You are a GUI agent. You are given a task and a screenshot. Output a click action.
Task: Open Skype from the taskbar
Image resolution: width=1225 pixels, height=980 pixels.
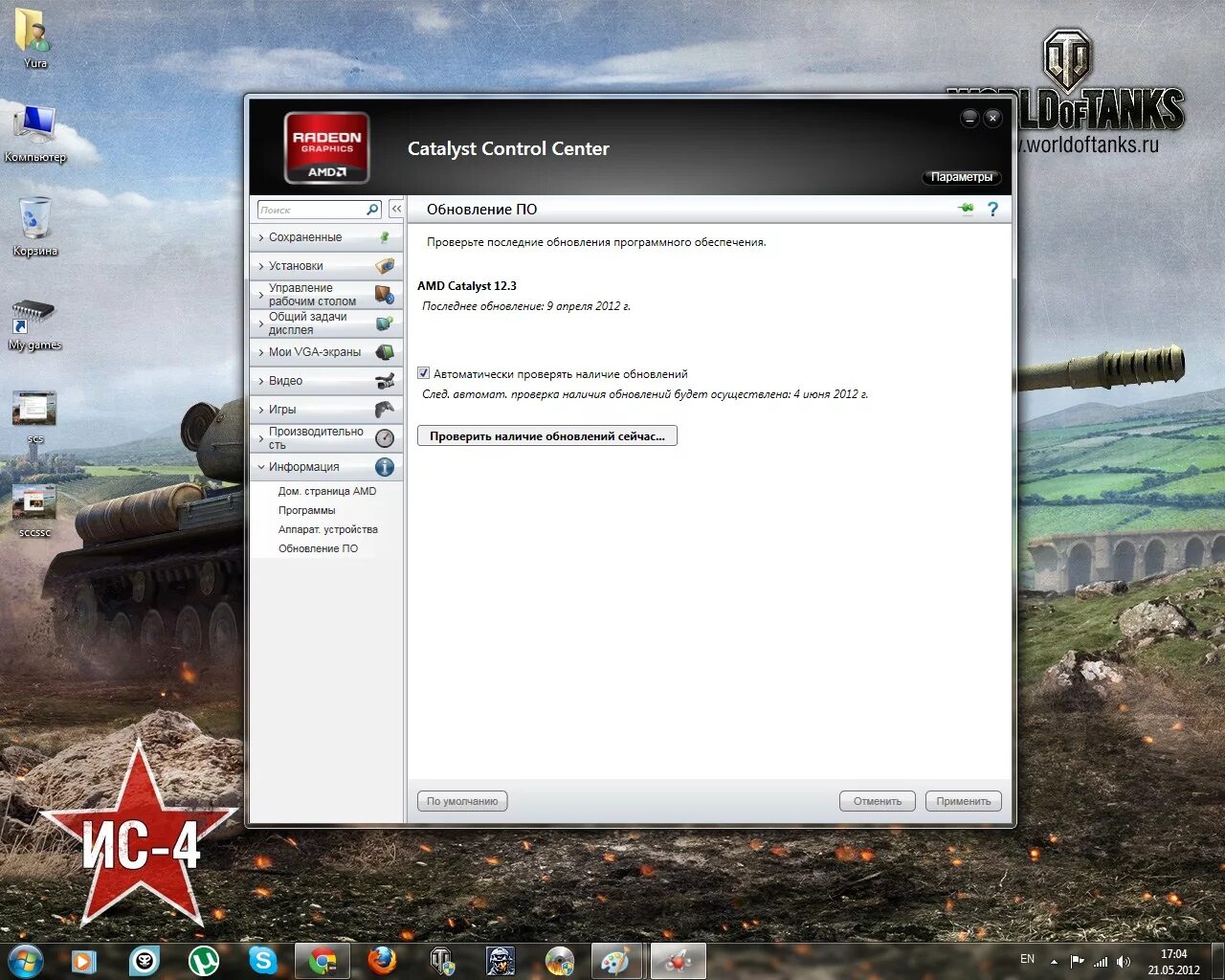pyautogui.click(x=262, y=961)
